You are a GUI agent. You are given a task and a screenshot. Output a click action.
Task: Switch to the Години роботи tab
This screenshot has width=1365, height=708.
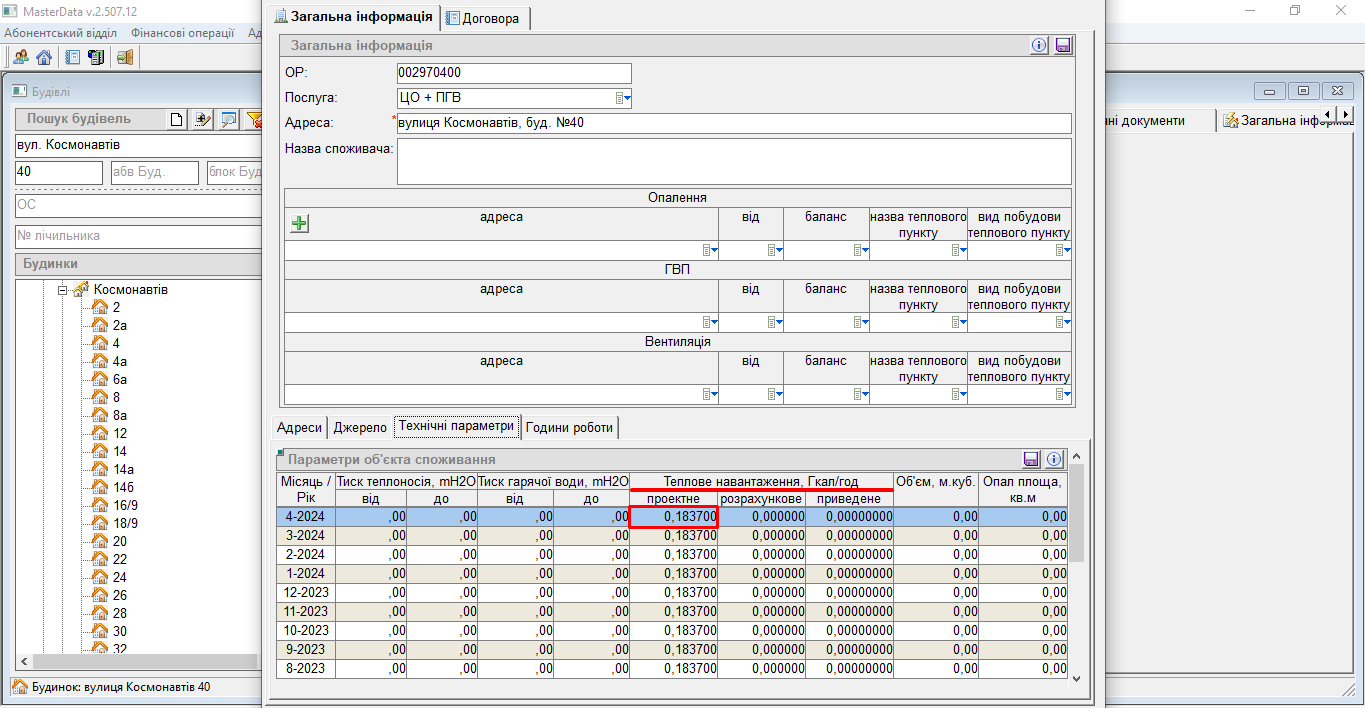pyautogui.click(x=571, y=427)
